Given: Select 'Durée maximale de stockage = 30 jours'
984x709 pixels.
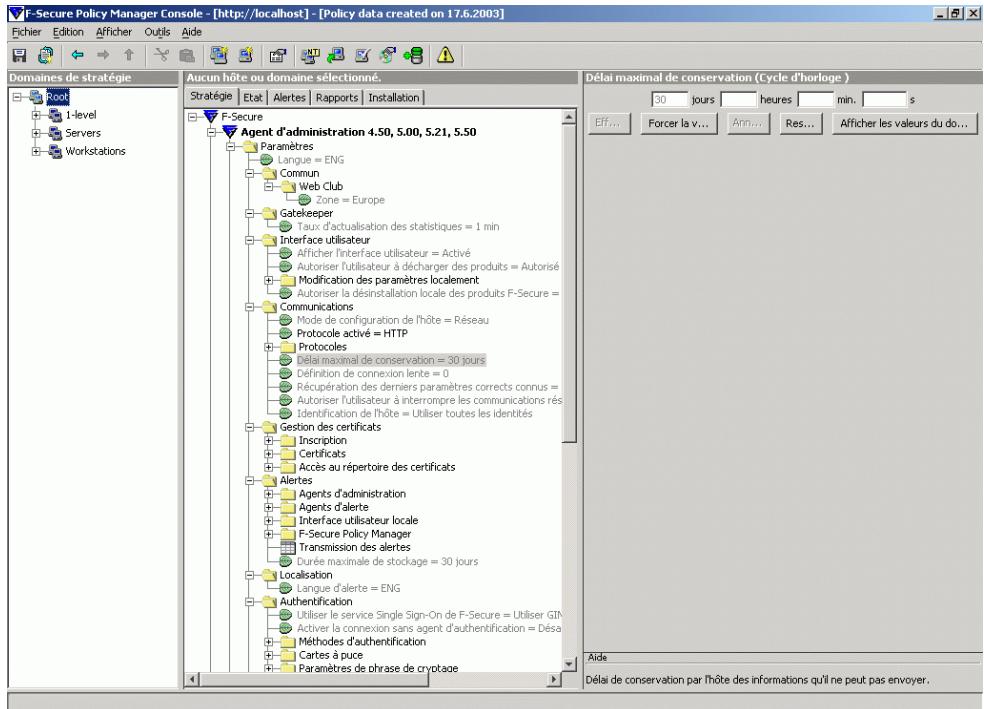Looking at the screenshot, I should [387, 561].
